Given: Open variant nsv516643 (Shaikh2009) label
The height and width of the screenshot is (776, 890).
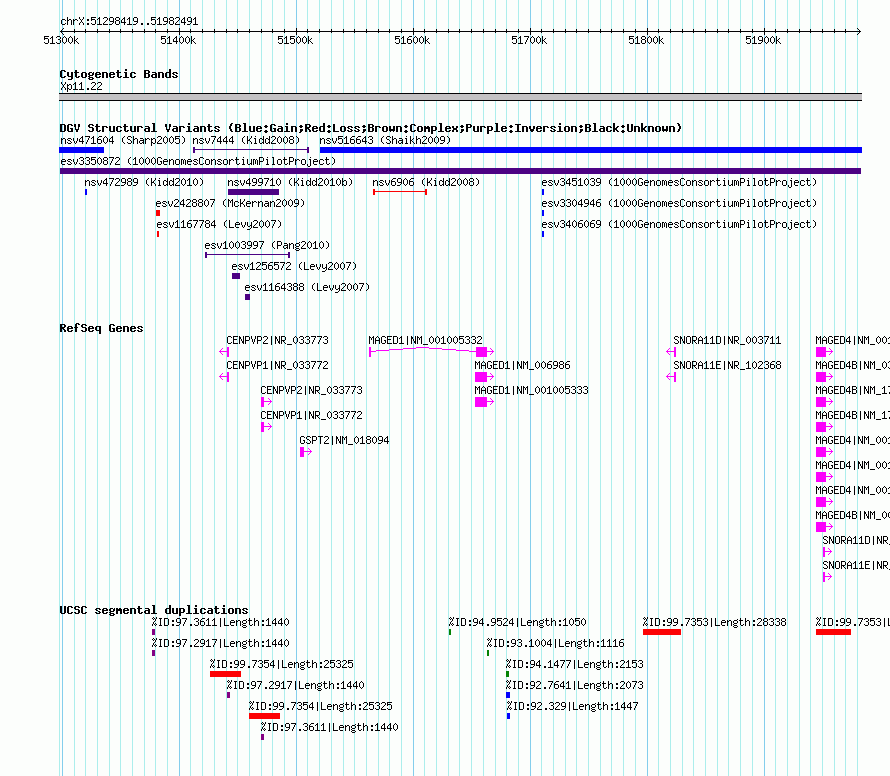Looking at the screenshot, I should tap(385, 140).
